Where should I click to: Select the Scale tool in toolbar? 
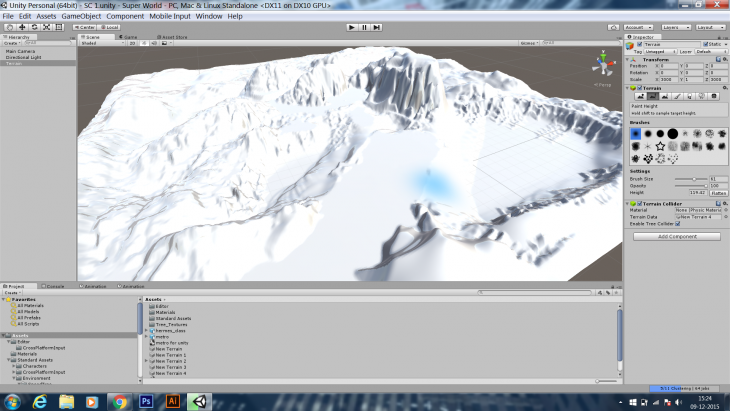click(x=46, y=27)
